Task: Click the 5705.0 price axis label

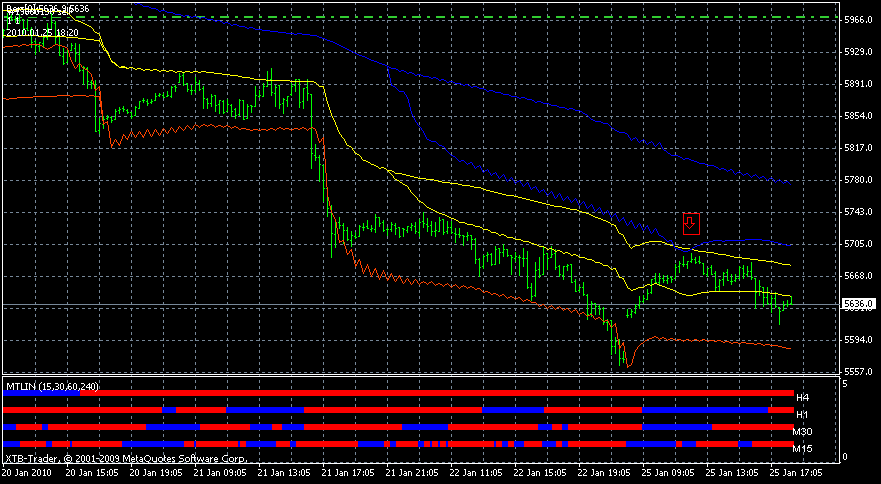Action: [x=858, y=244]
